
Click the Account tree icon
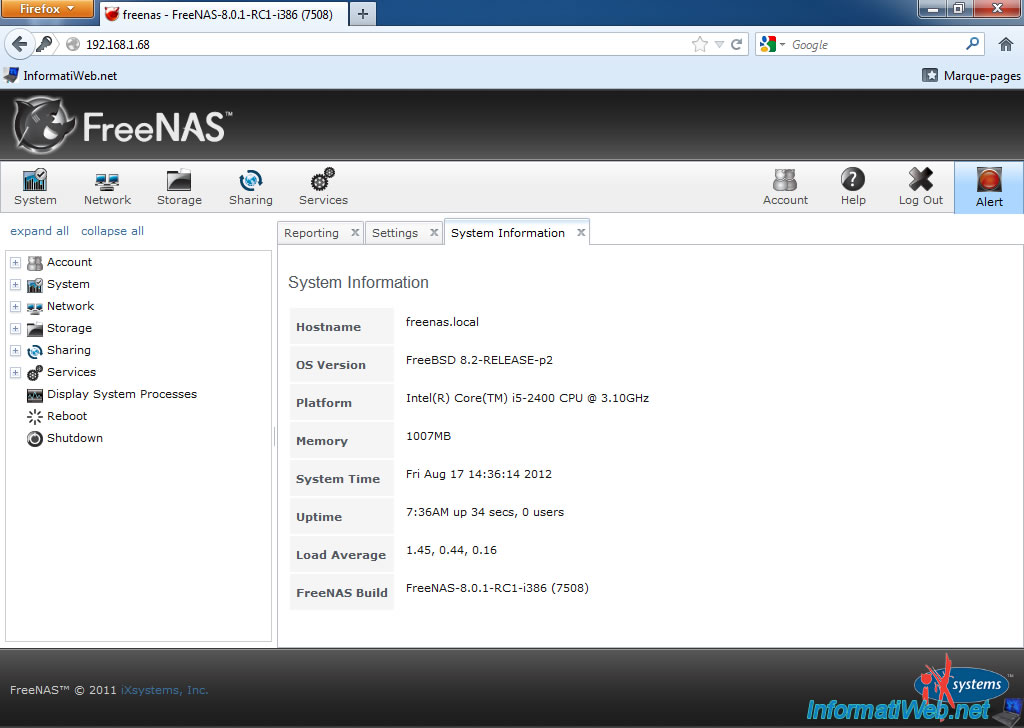pos(35,262)
